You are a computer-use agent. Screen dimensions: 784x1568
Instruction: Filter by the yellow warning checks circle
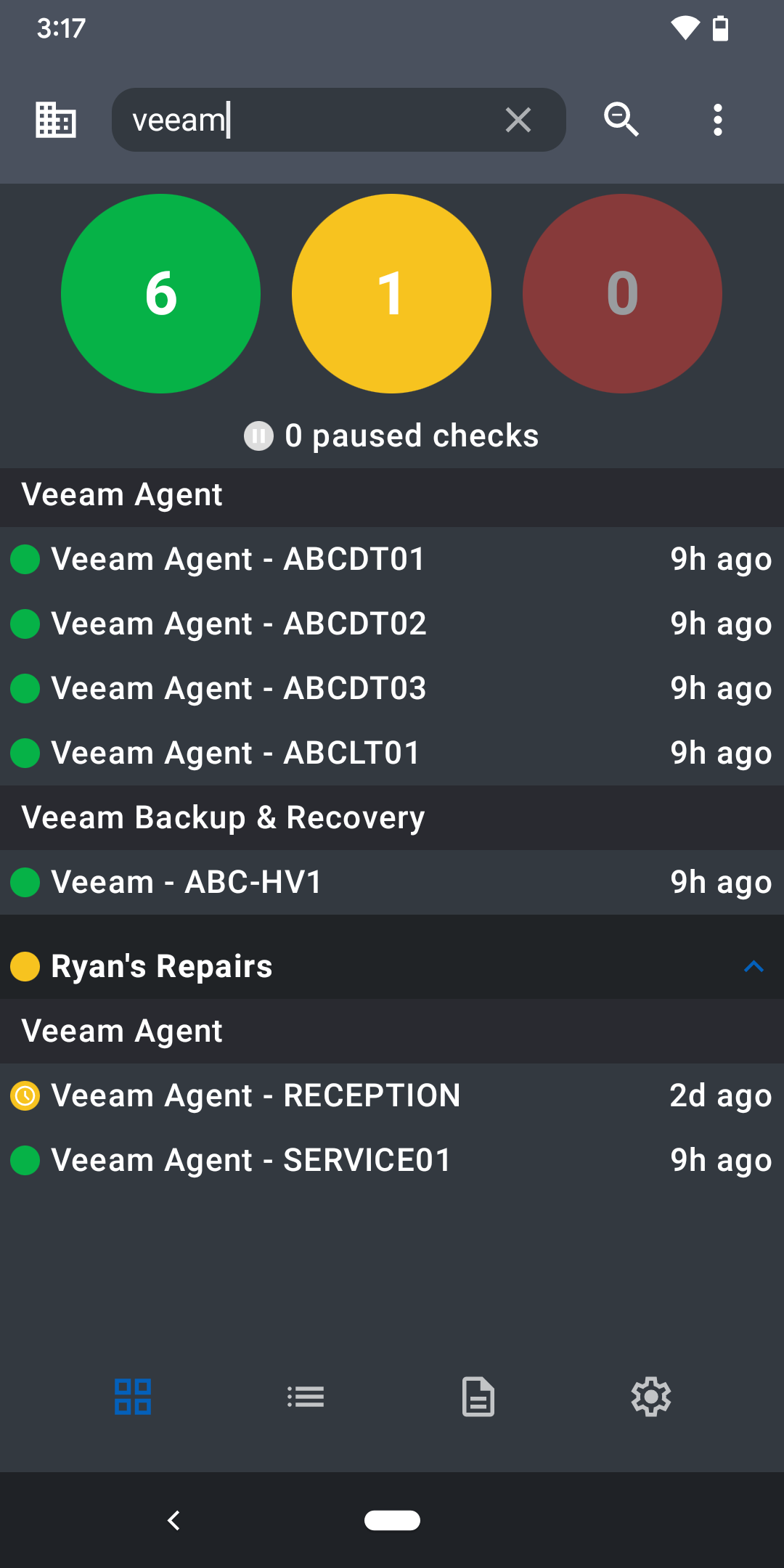click(x=391, y=293)
